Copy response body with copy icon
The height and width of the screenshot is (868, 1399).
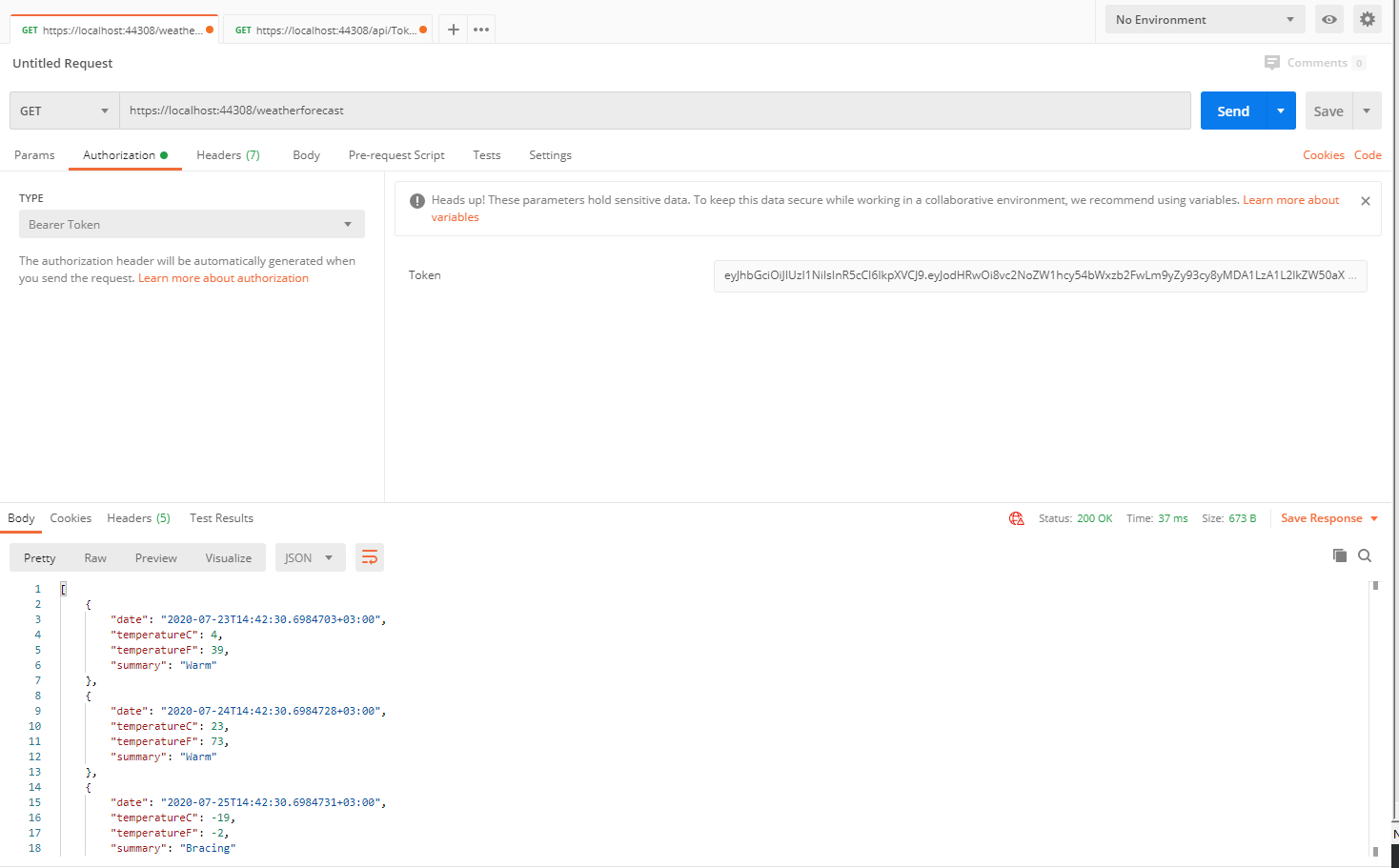[1340, 555]
